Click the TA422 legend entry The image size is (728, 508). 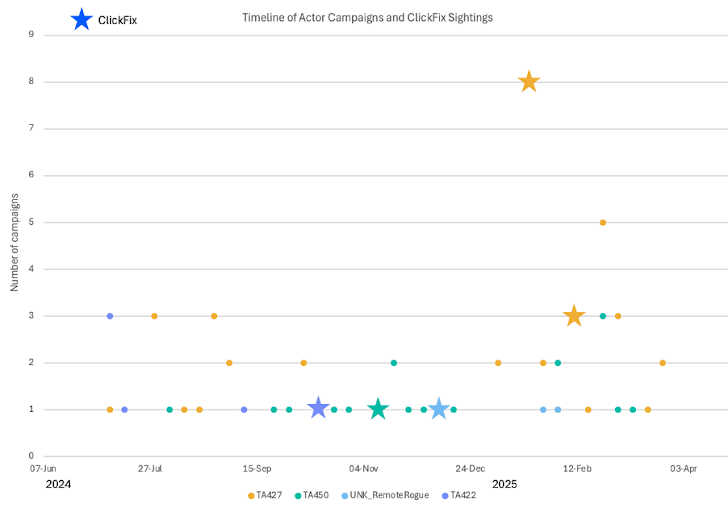click(x=459, y=495)
